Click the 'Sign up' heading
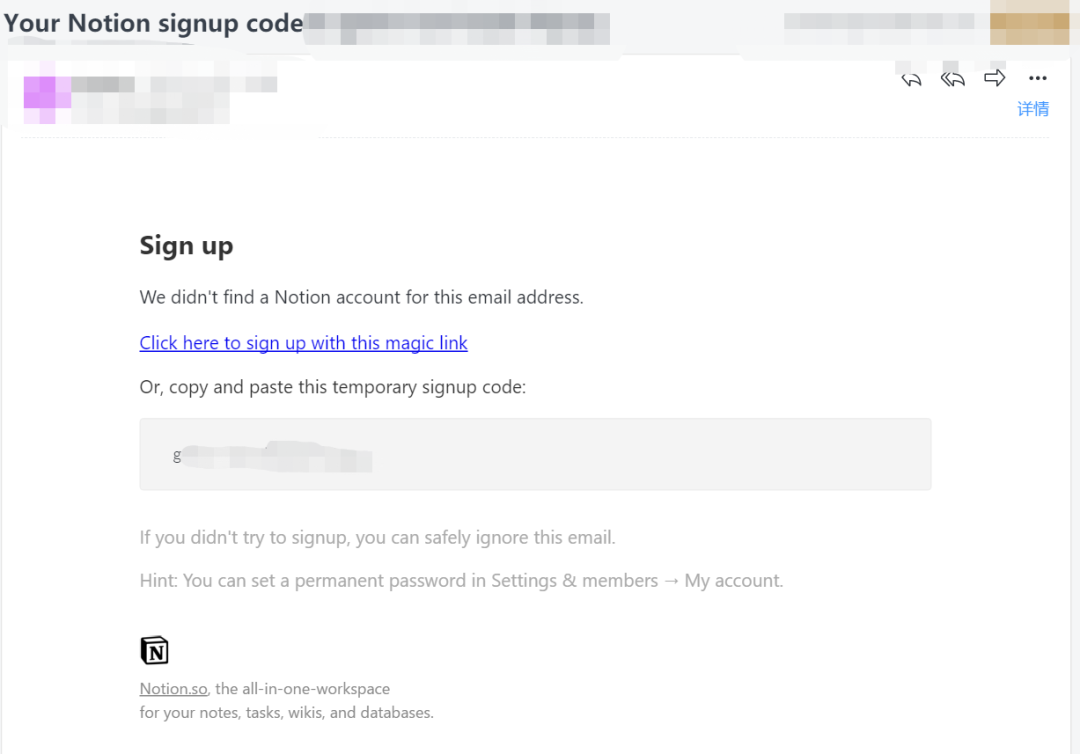 [x=186, y=246]
